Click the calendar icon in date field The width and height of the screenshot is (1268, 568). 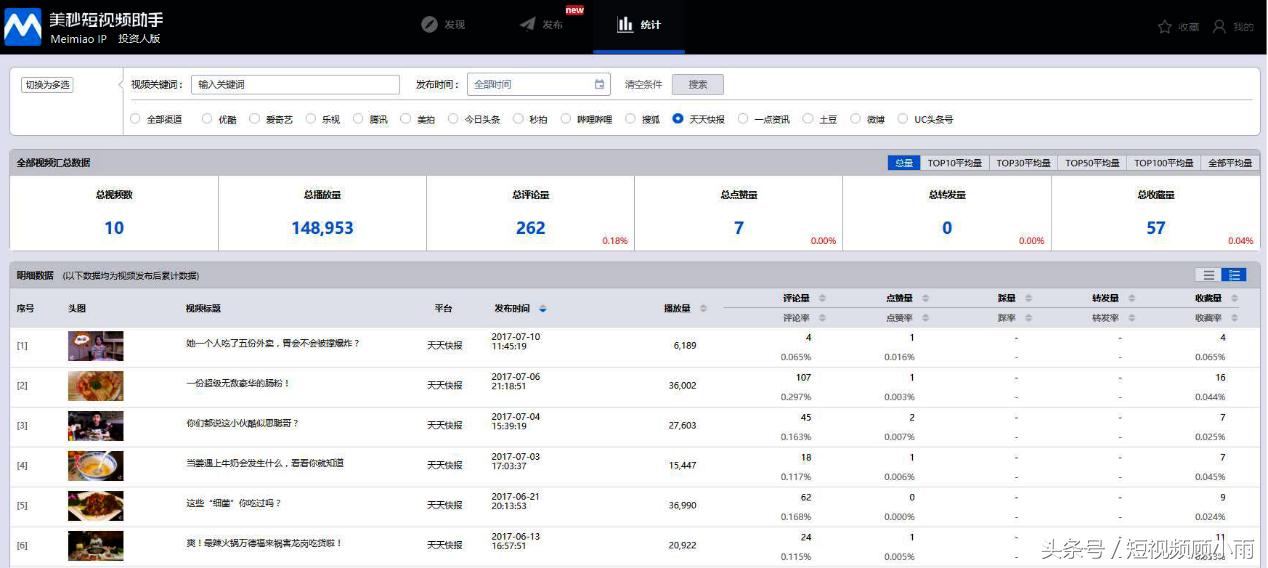[599, 85]
